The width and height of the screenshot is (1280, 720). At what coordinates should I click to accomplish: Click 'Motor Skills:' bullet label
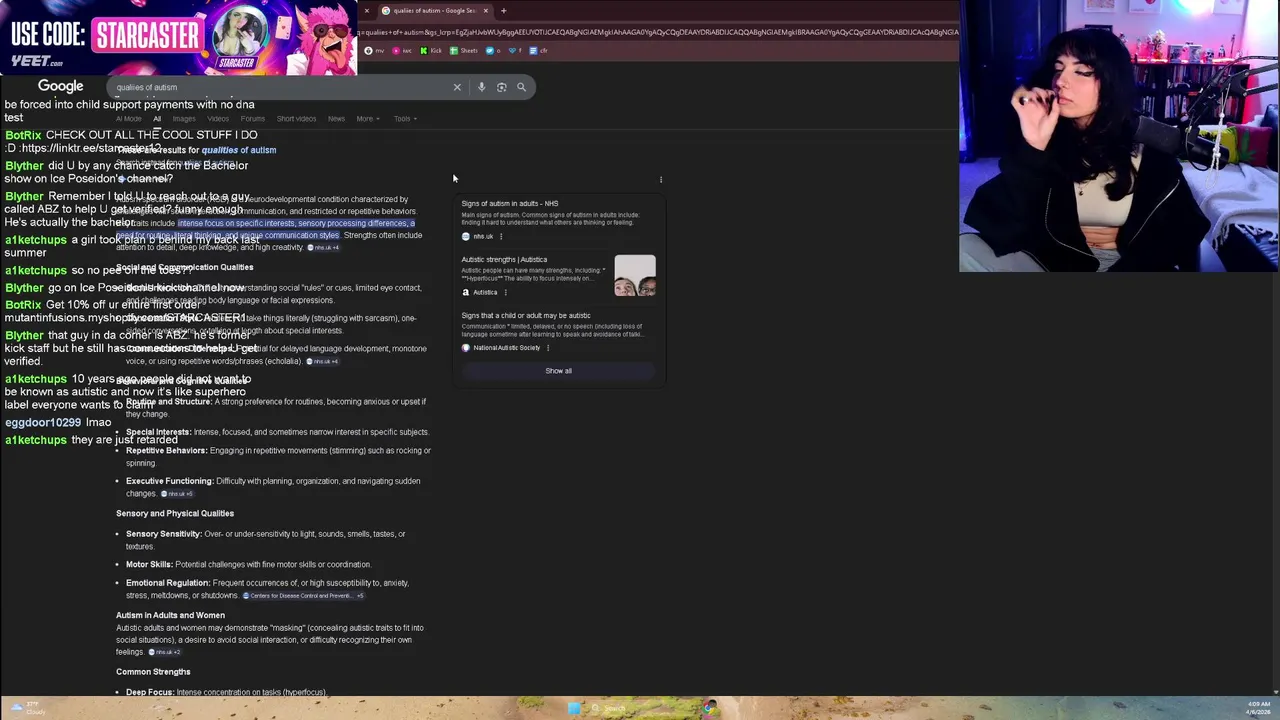pyautogui.click(x=149, y=565)
